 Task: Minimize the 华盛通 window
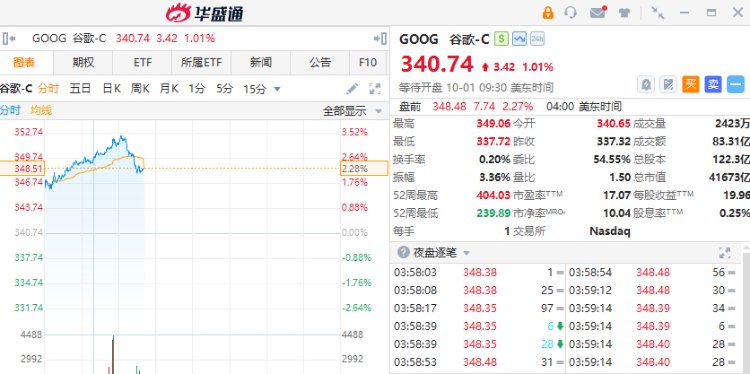tap(684, 12)
